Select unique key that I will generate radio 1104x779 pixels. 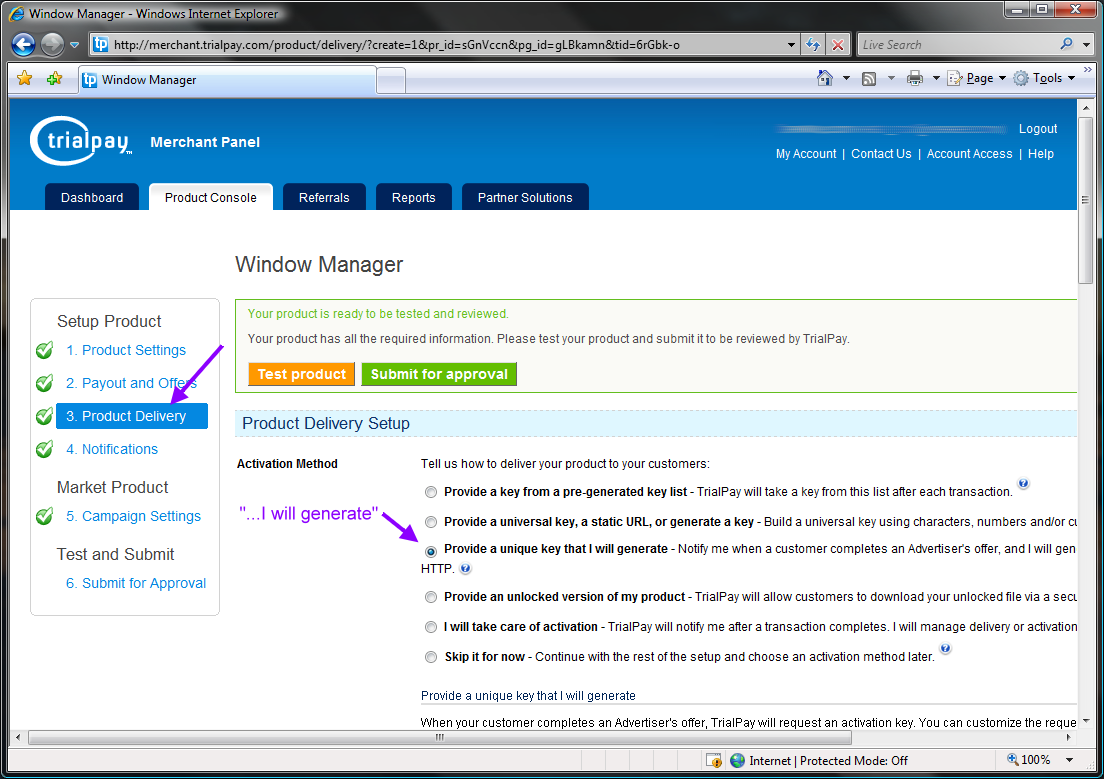pyautogui.click(x=431, y=551)
